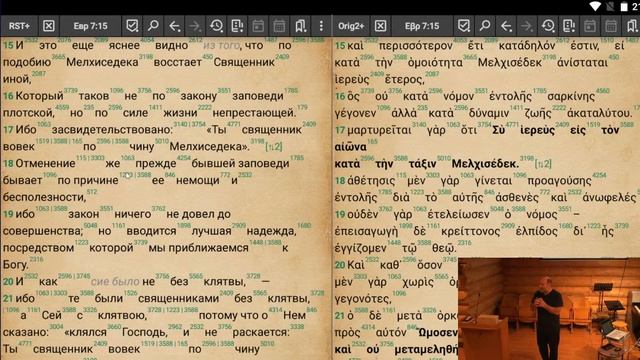The image size is (640, 360).
Task: Open the commentaries document icon in right pane
Action: pyautogui.click(x=569, y=26)
